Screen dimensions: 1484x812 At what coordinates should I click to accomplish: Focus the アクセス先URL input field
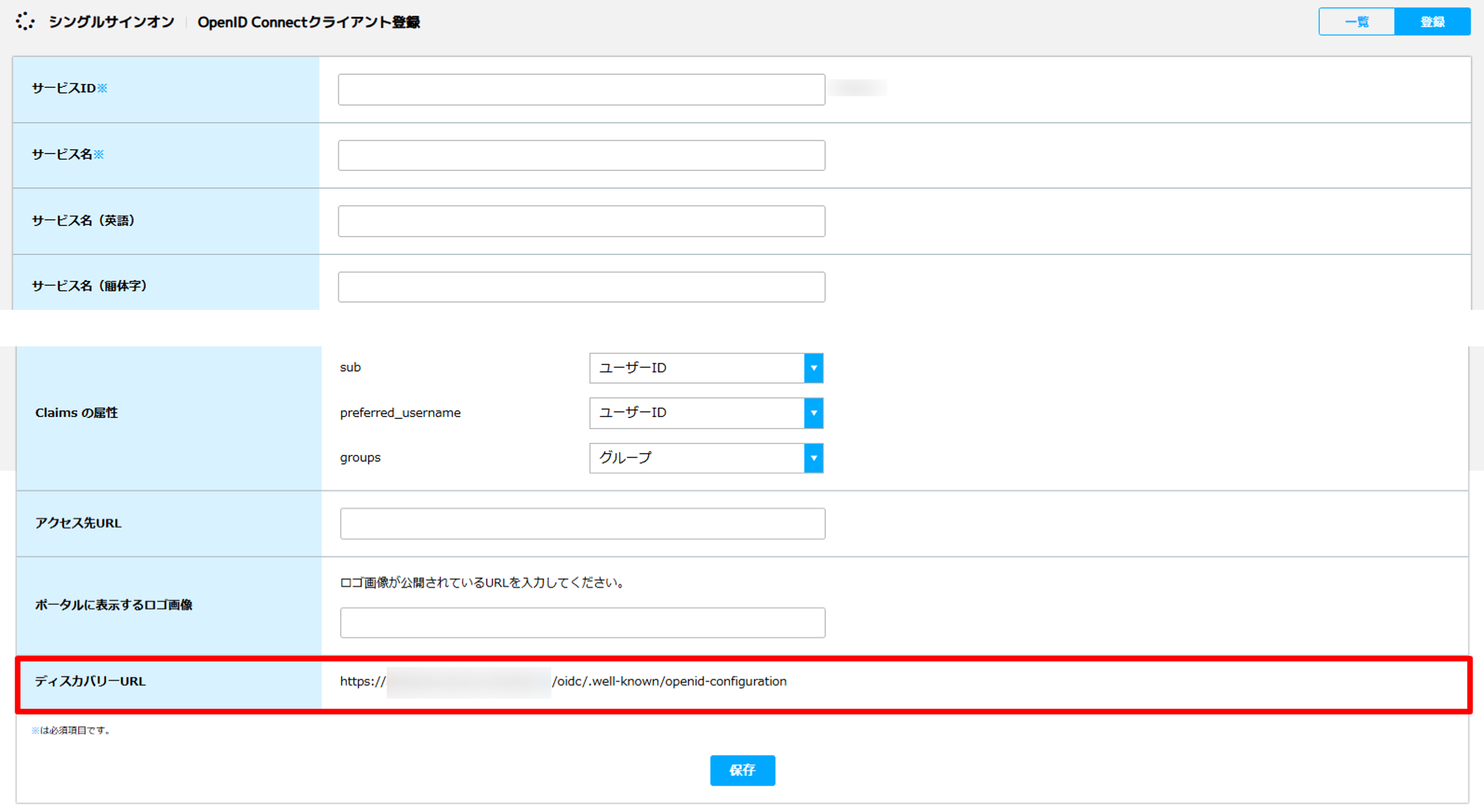pos(582,523)
